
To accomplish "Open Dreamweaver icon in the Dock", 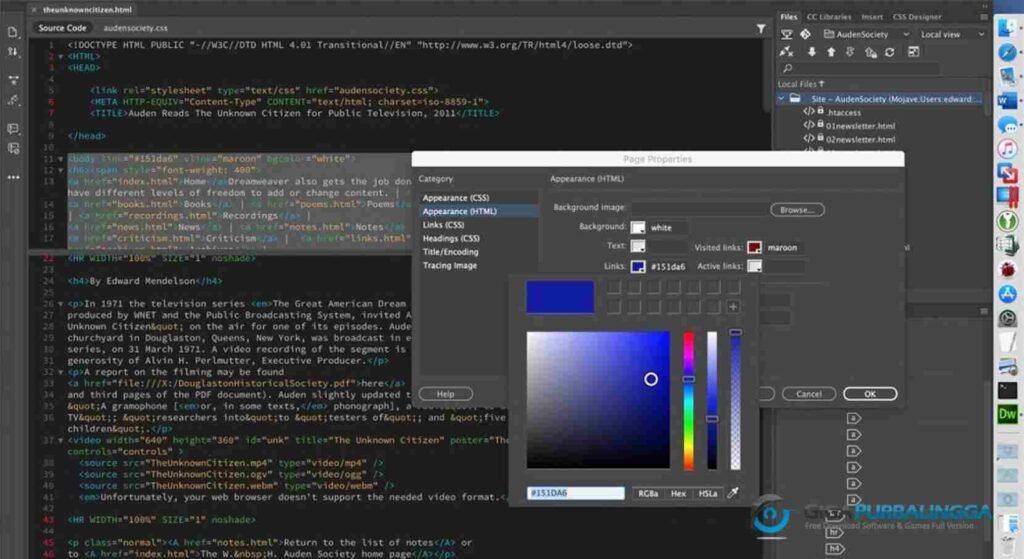I will point(1007,415).
